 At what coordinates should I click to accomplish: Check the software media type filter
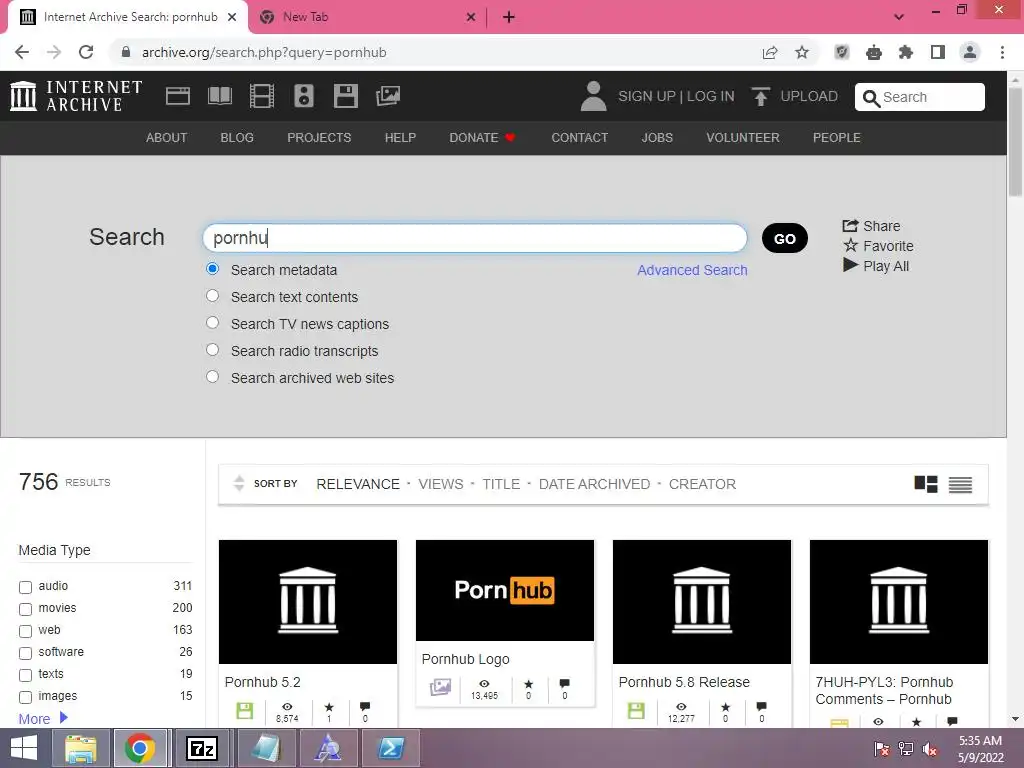[x=25, y=653]
